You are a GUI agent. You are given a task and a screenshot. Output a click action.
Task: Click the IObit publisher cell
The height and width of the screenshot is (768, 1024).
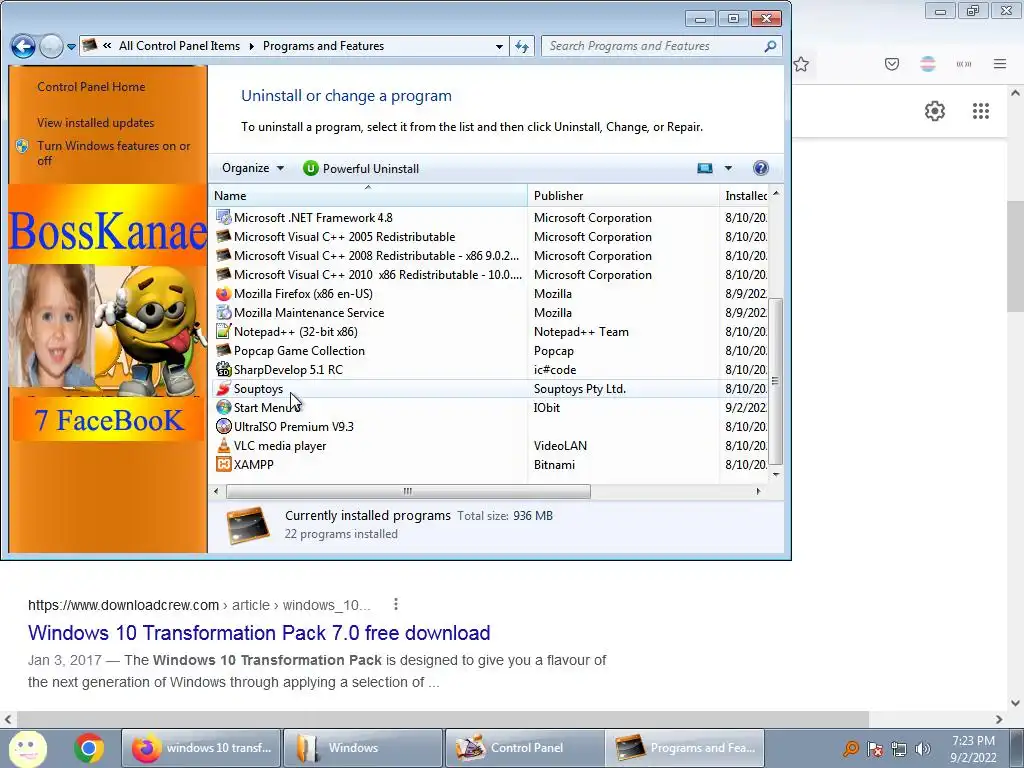547,408
